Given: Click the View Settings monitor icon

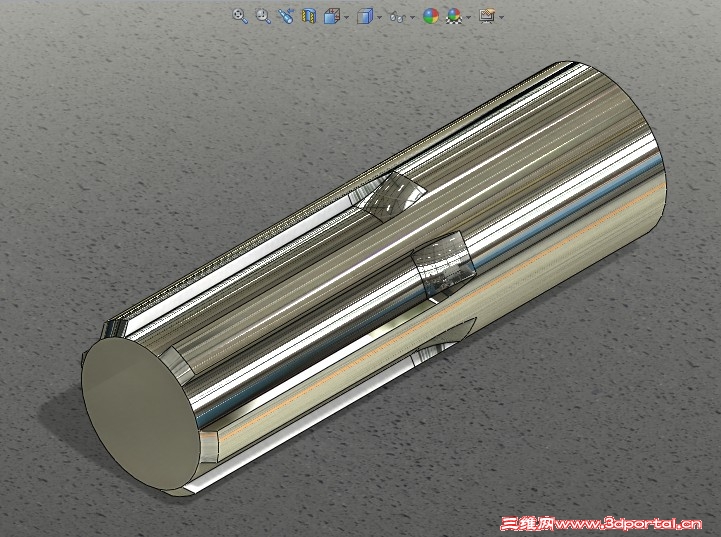Looking at the screenshot, I should [486, 17].
